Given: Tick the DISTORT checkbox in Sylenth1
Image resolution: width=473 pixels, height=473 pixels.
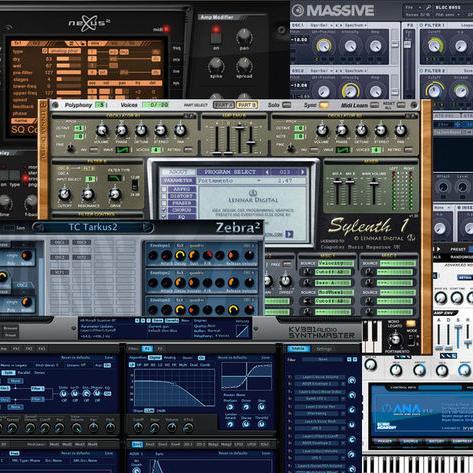Looking at the screenshot, I should click(x=164, y=196).
